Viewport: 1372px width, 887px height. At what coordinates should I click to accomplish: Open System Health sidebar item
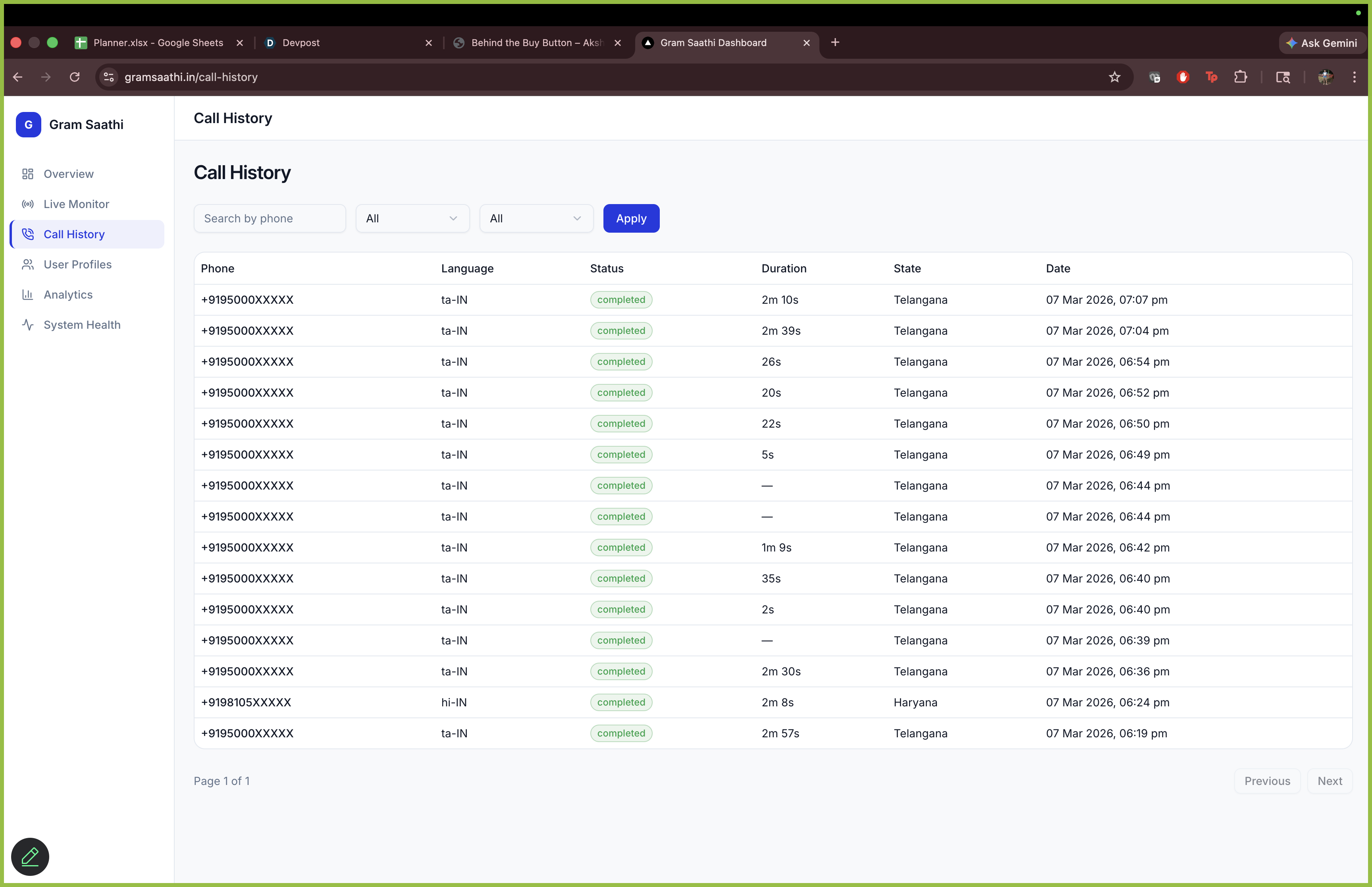pyautogui.click(x=82, y=325)
